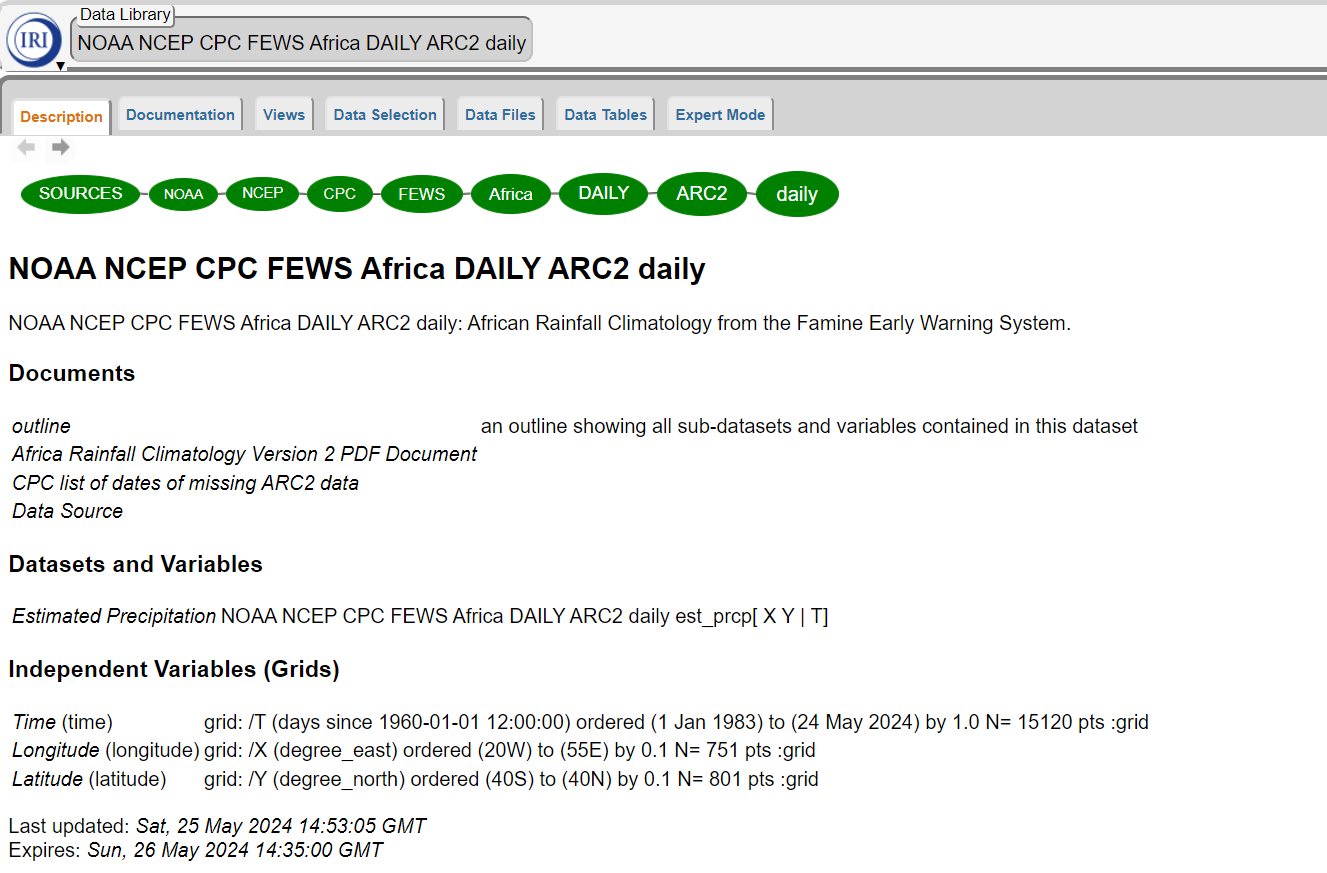The width and height of the screenshot is (1327, 873).
Task: Click the back arrow icon
Action: click(26, 148)
